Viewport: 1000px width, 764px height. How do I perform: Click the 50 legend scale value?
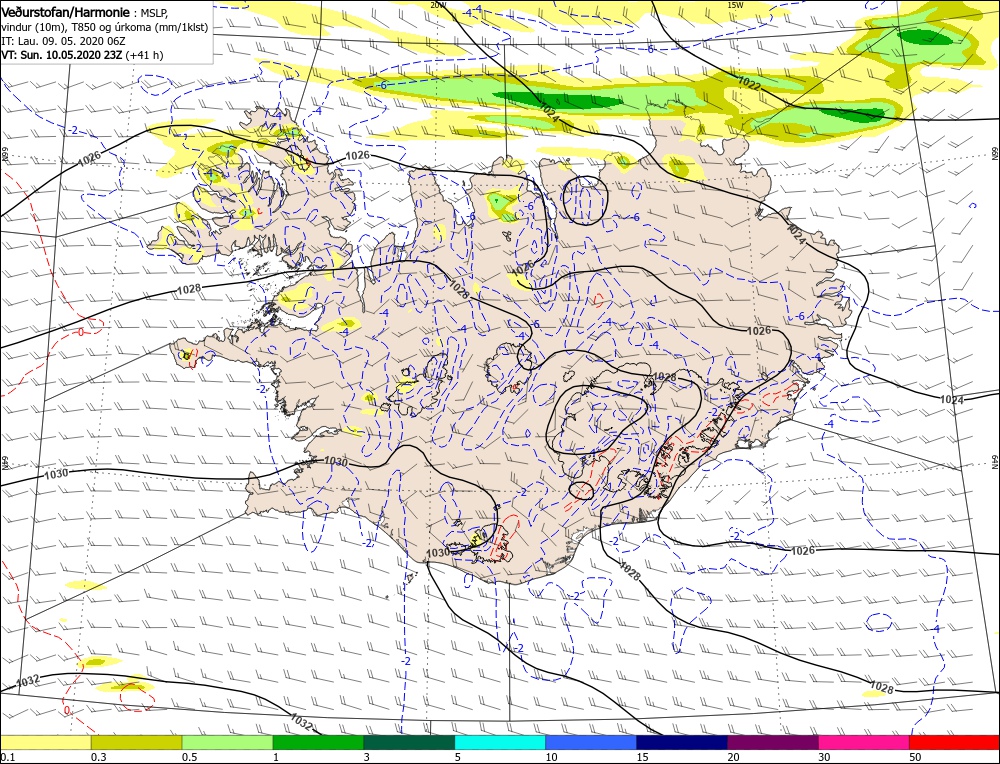point(915,757)
